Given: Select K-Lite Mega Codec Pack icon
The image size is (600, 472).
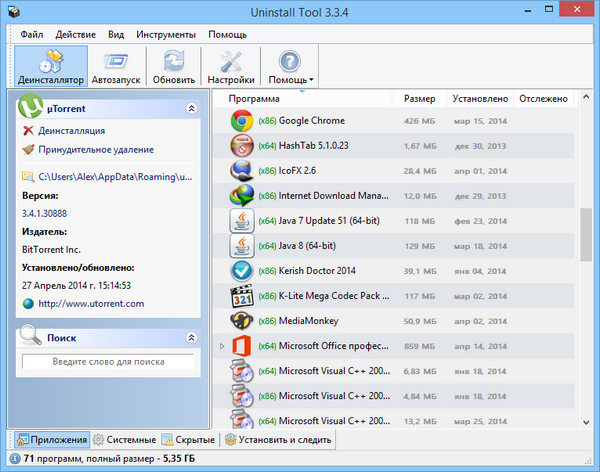Looking at the screenshot, I should [x=241, y=296].
